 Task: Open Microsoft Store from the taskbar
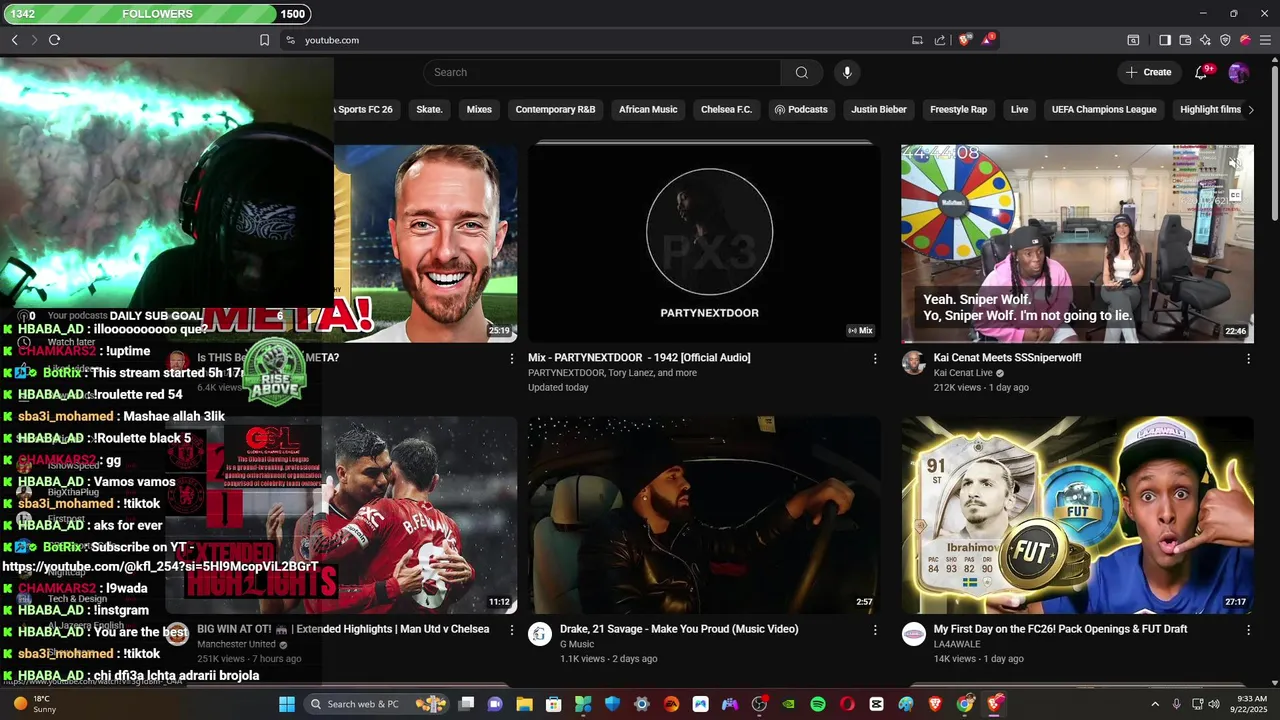click(553, 704)
